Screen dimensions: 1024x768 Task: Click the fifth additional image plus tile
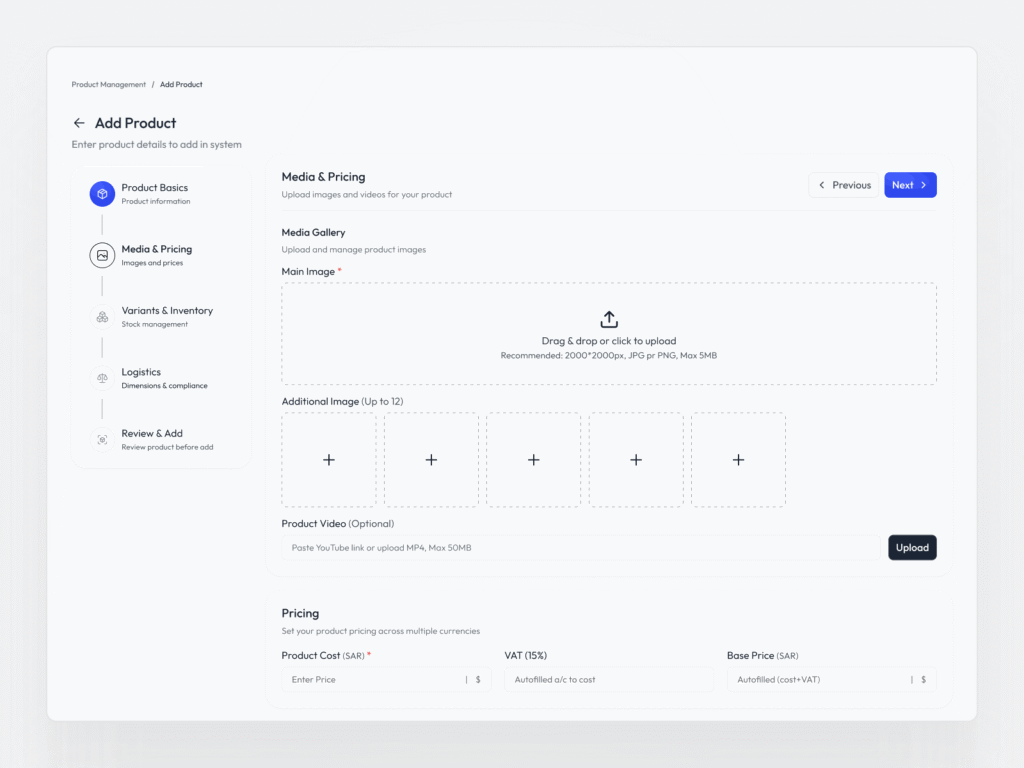738,460
